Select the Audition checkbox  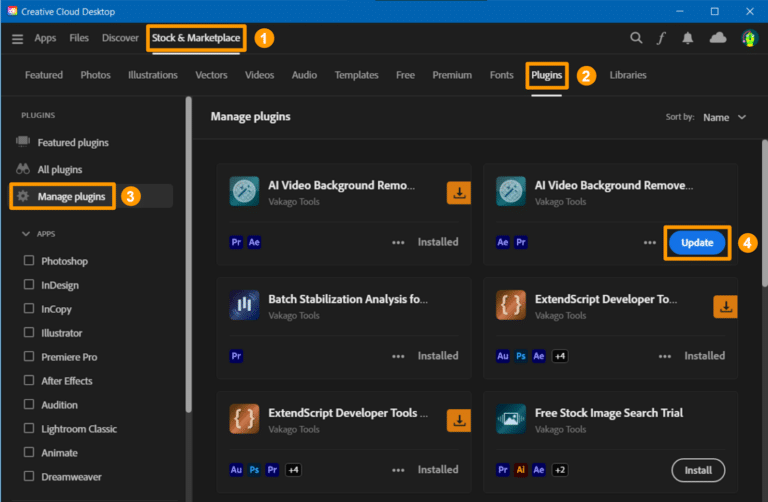(29, 405)
